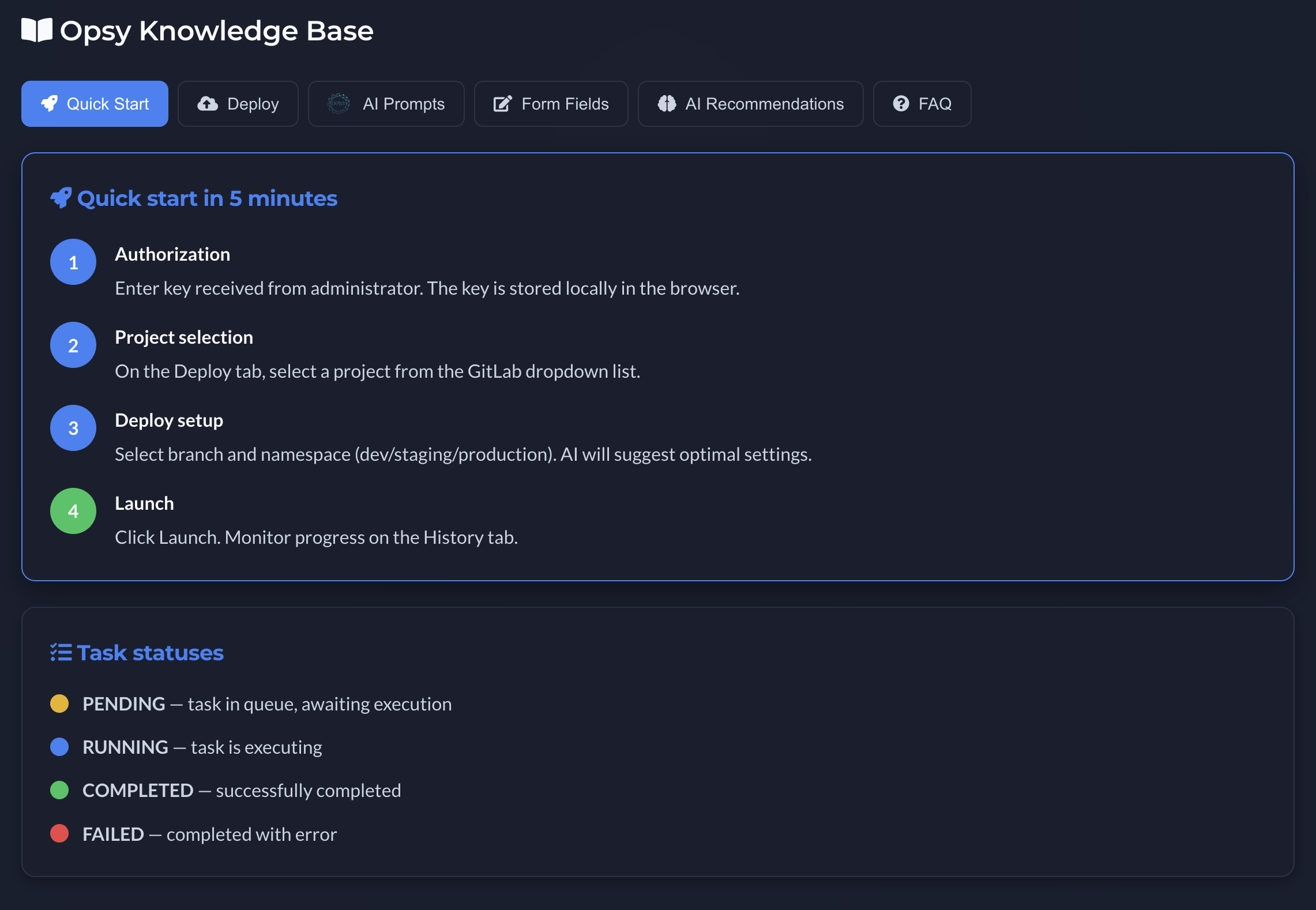1316x910 pixels.
Task: Open the AI Recommendations tab
Action: 750,104
